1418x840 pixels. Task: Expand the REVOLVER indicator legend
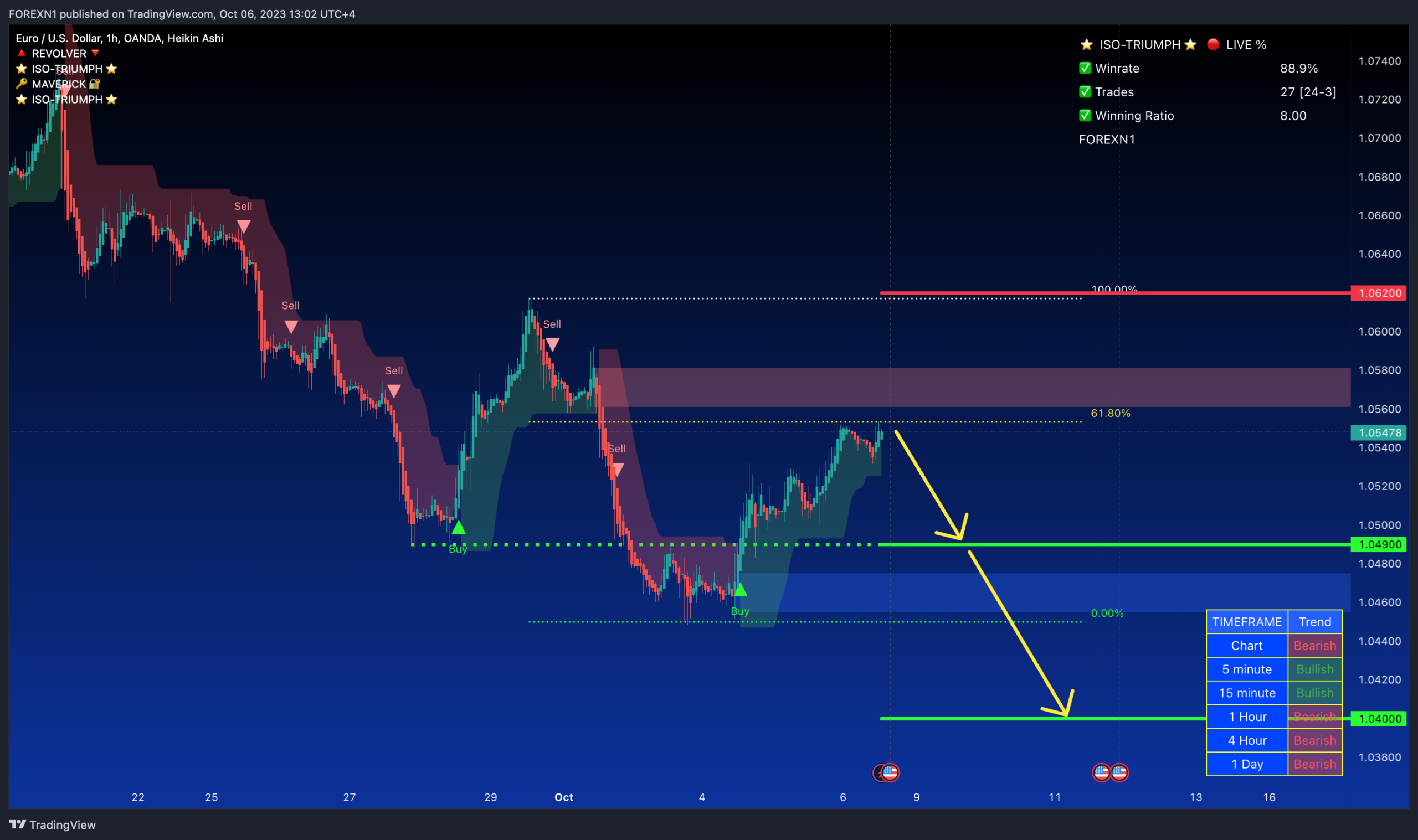(x=59, y=53)
